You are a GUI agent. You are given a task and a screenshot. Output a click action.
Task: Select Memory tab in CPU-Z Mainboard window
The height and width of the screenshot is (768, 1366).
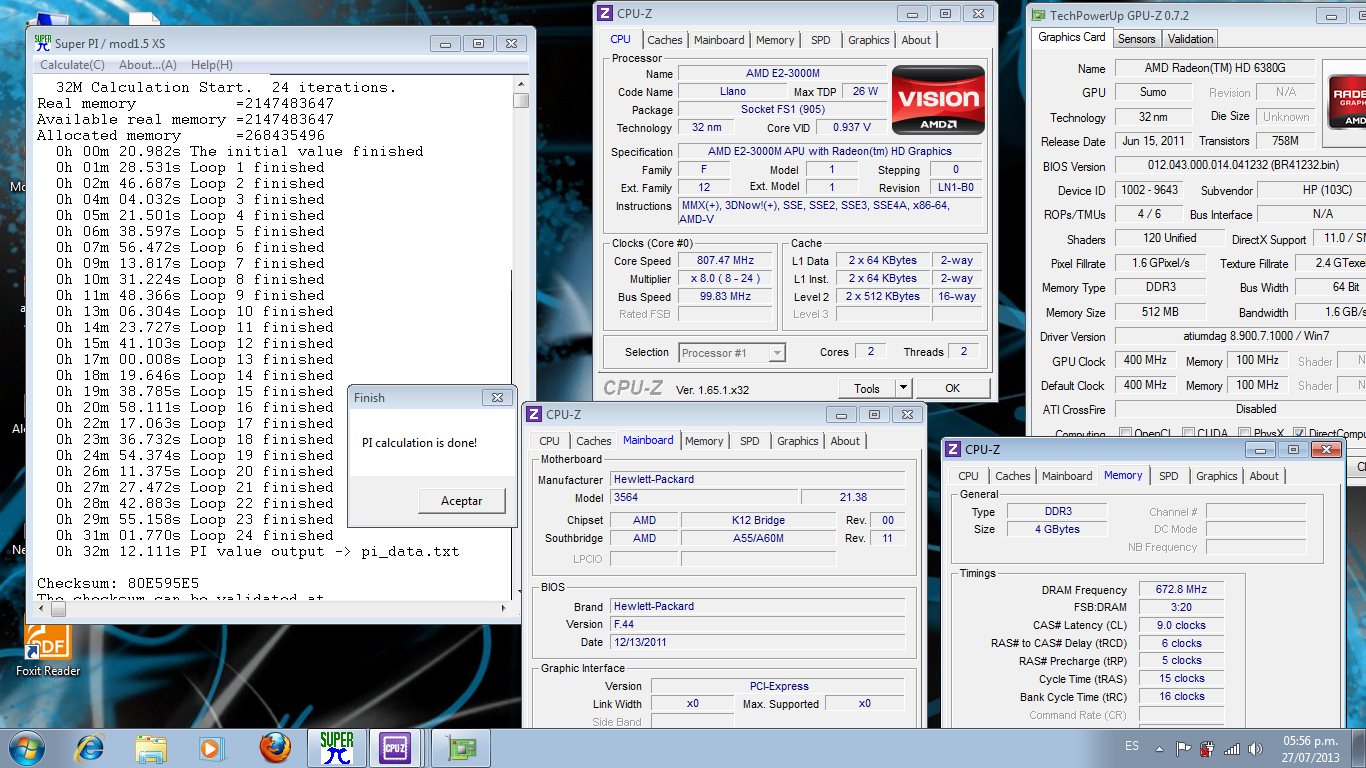tap(704, 441)
